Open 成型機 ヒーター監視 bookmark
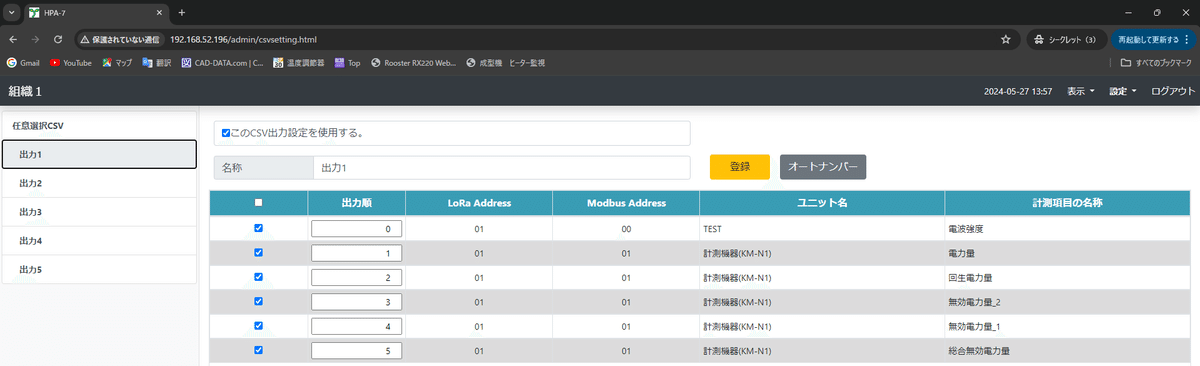Screen dimensions: 1200x366 505,62
